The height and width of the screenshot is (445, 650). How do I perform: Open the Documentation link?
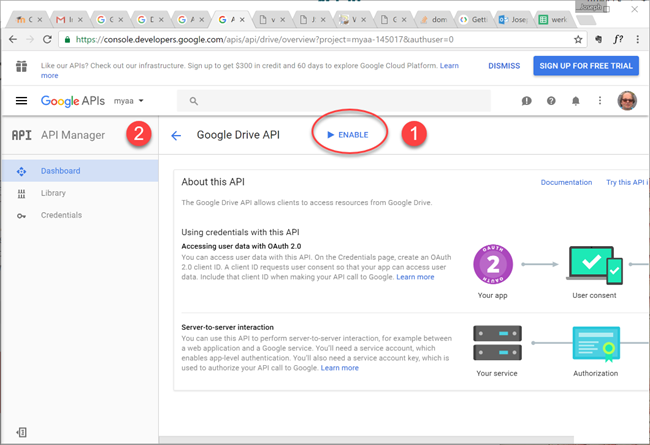pos(566,182)
